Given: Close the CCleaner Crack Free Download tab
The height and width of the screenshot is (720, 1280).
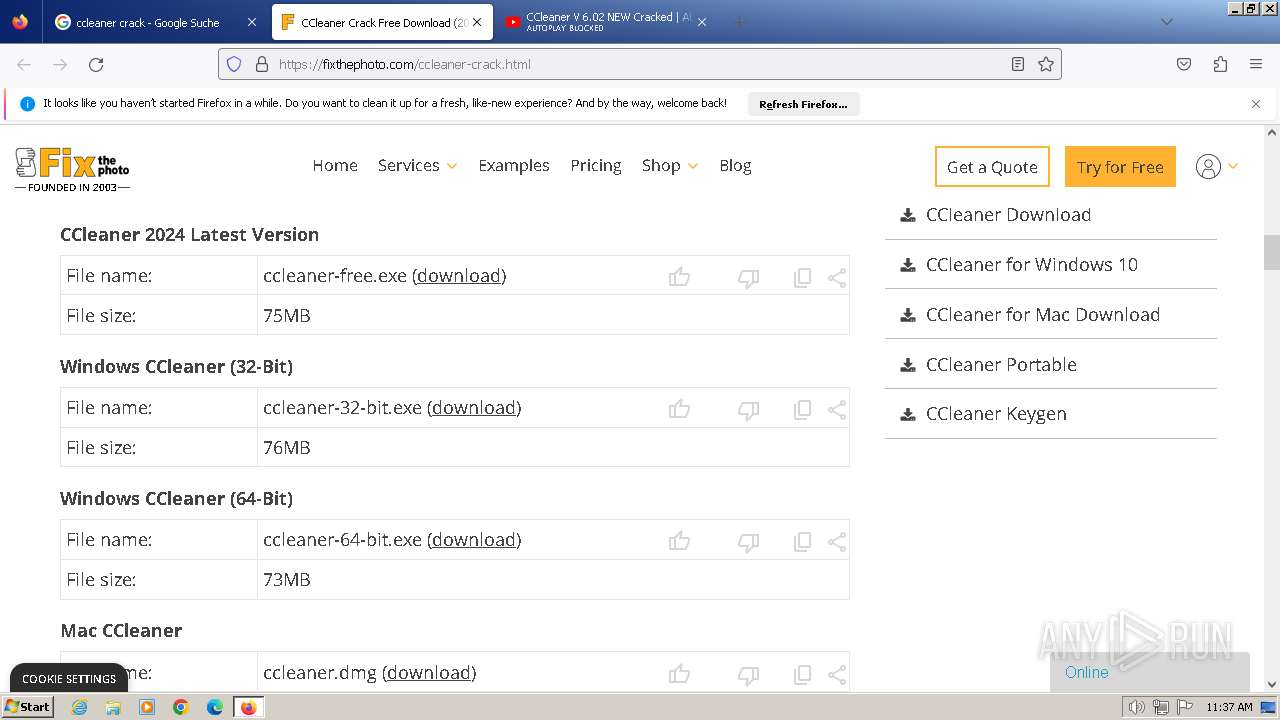Looking at the screenshot, I should 477,22.
